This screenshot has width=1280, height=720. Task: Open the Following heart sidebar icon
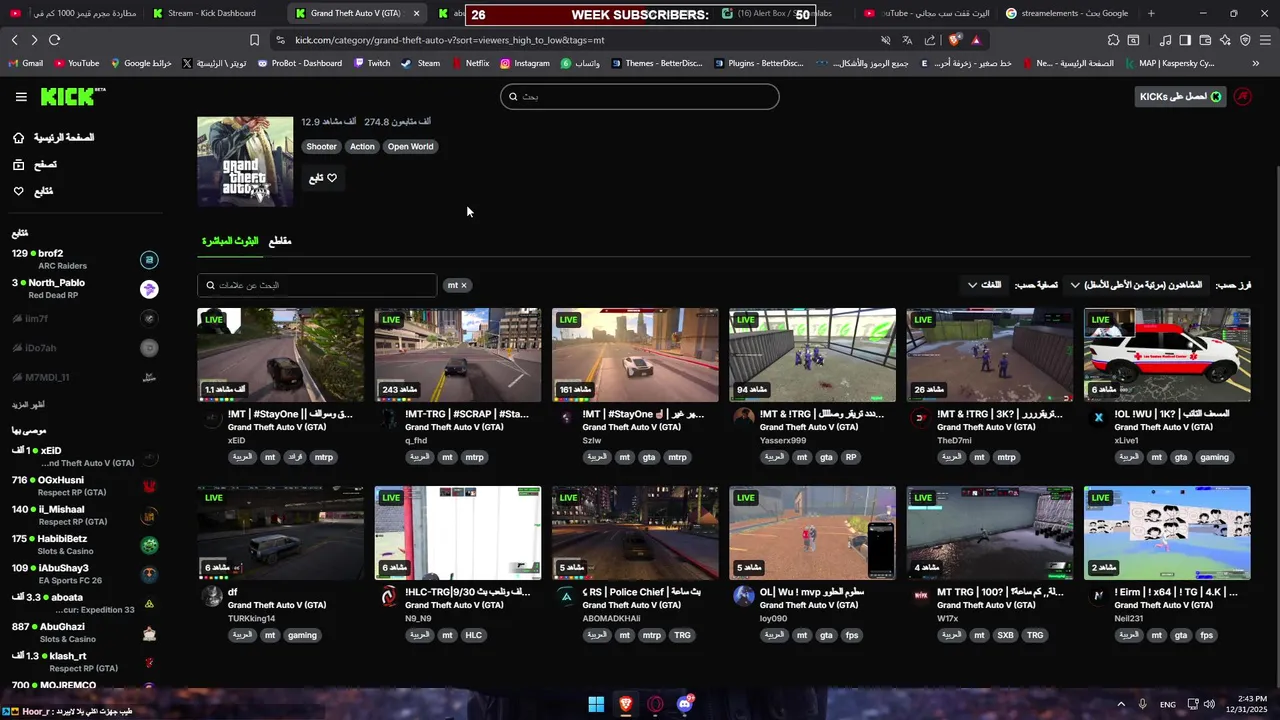(x=18, y=191)
